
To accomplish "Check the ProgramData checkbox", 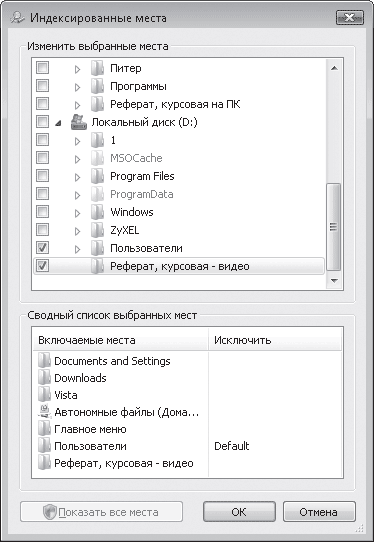I will [43, 193].
